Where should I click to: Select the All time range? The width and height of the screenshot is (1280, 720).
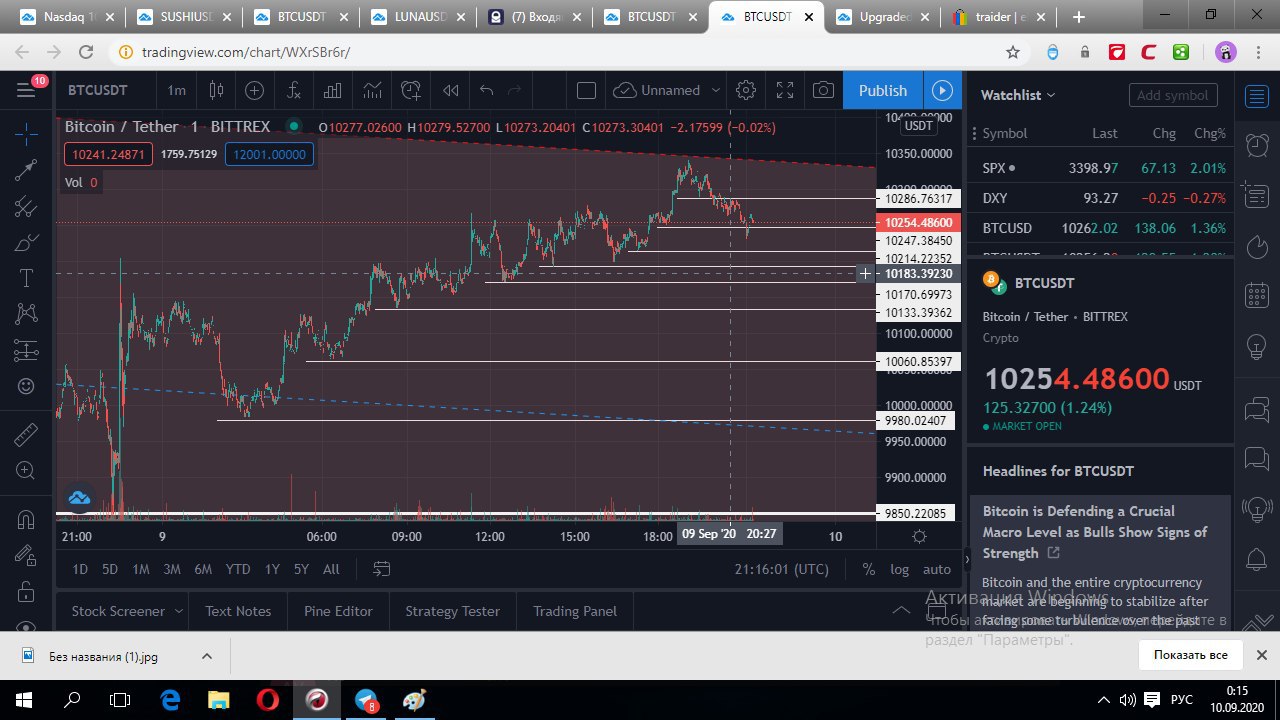tap(331, 569)
